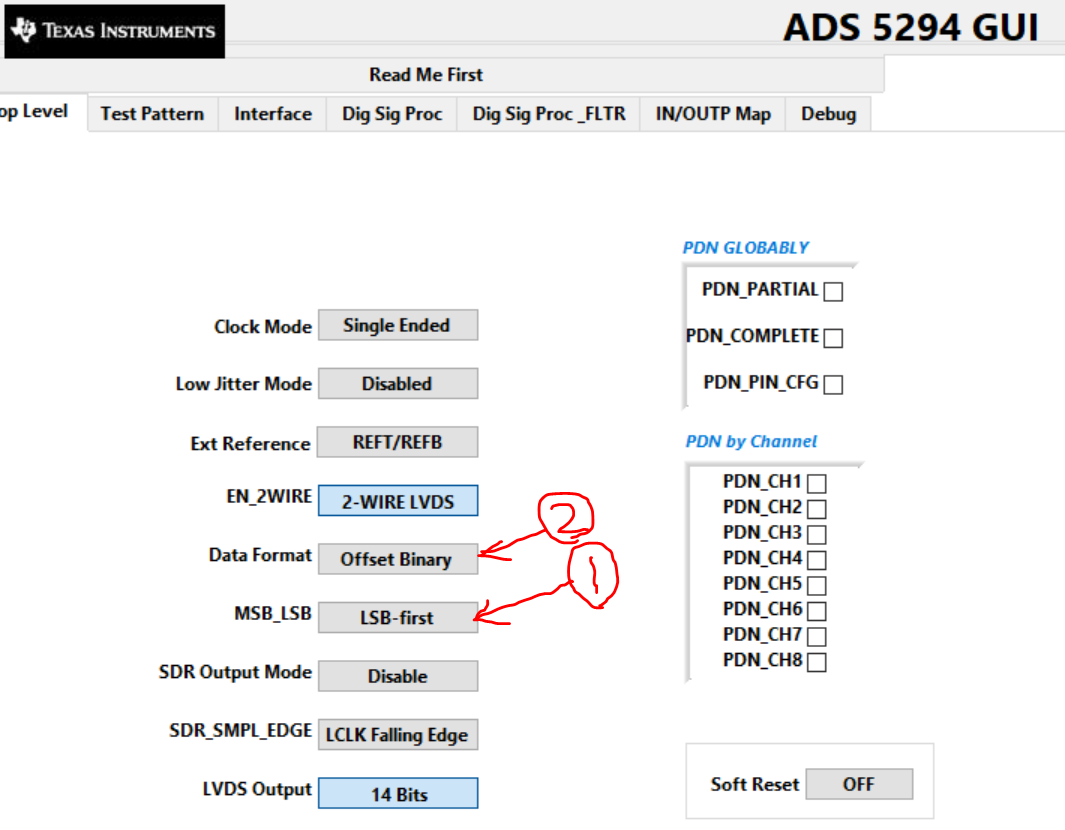Toggle EN_2WIRE 2-WIRE LVDS button

pos(398,501)
